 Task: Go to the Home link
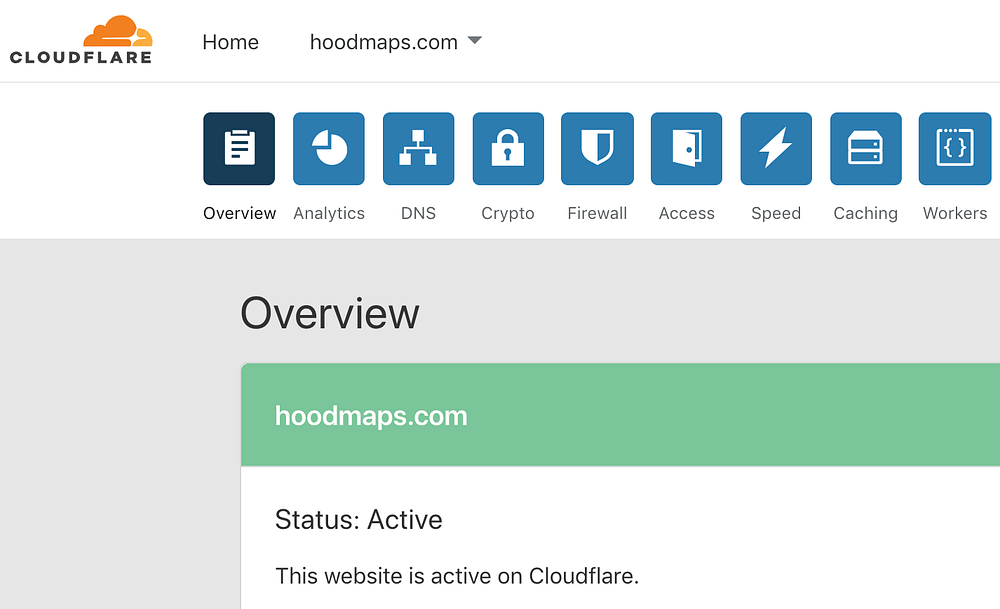(x=230, y=42)
